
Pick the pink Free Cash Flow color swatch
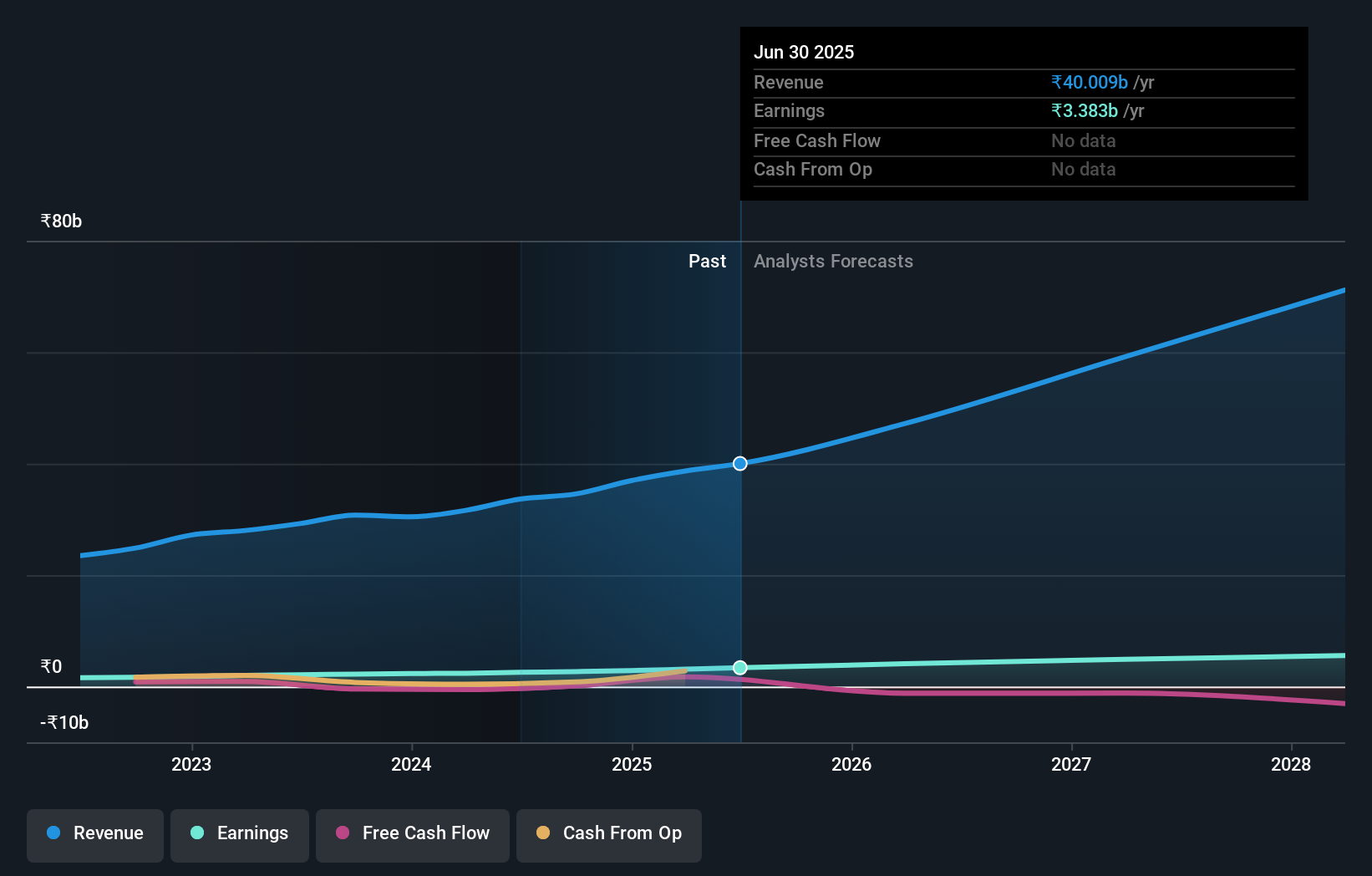(342, 833)
